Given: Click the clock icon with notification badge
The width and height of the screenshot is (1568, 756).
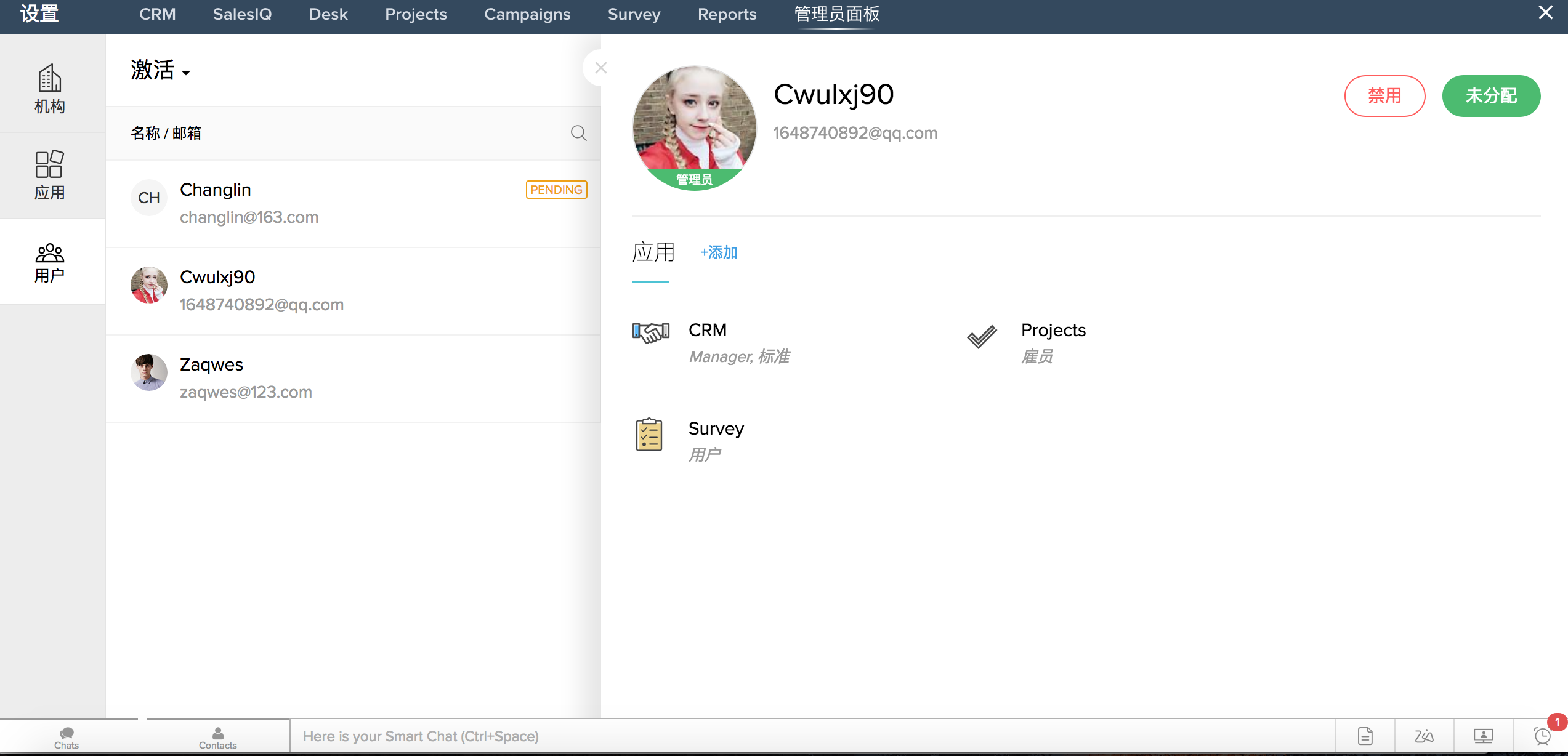Looking at the screenshot, I should (1542, 736).
